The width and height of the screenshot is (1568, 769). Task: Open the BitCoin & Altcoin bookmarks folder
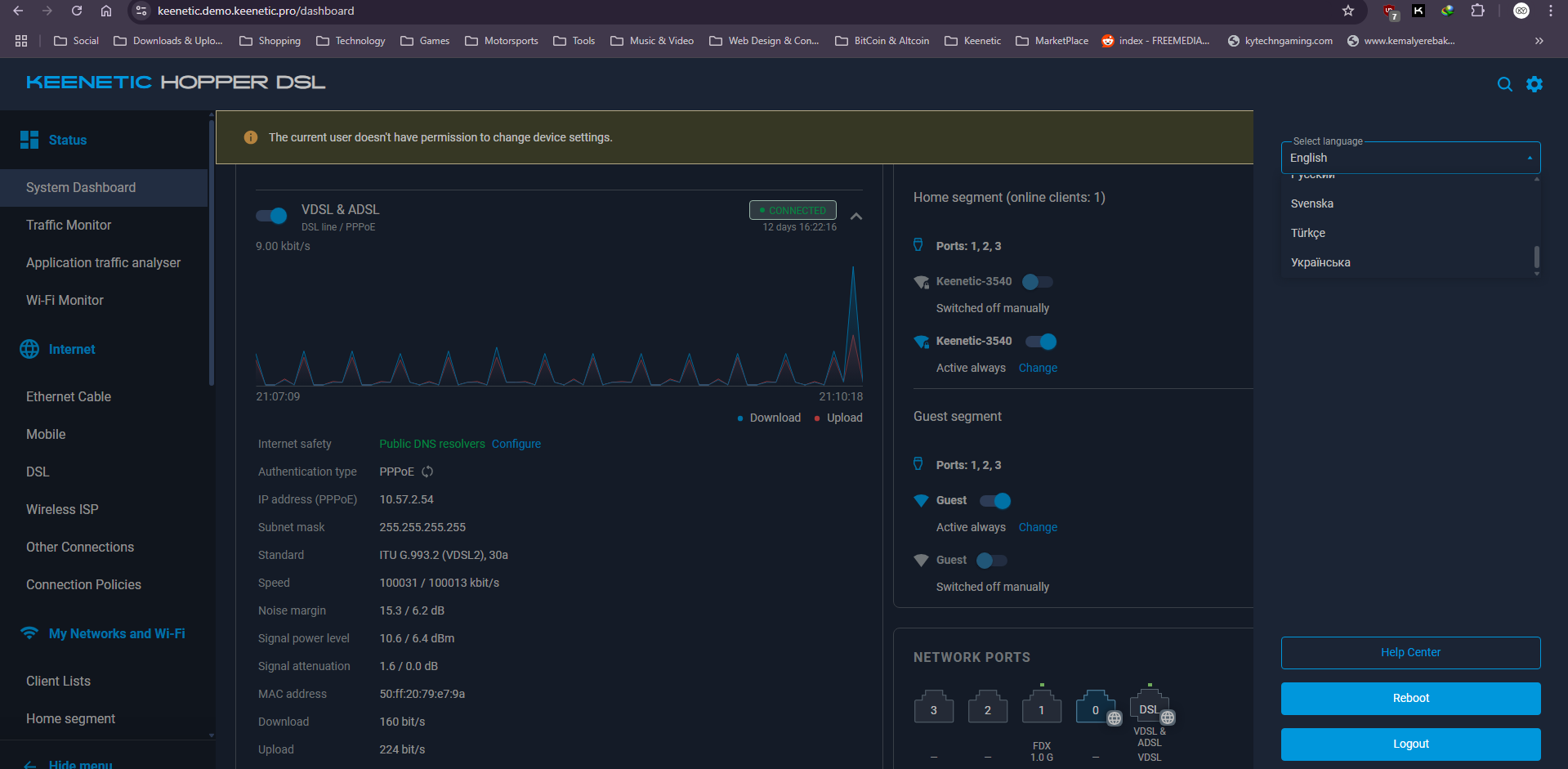882,41
